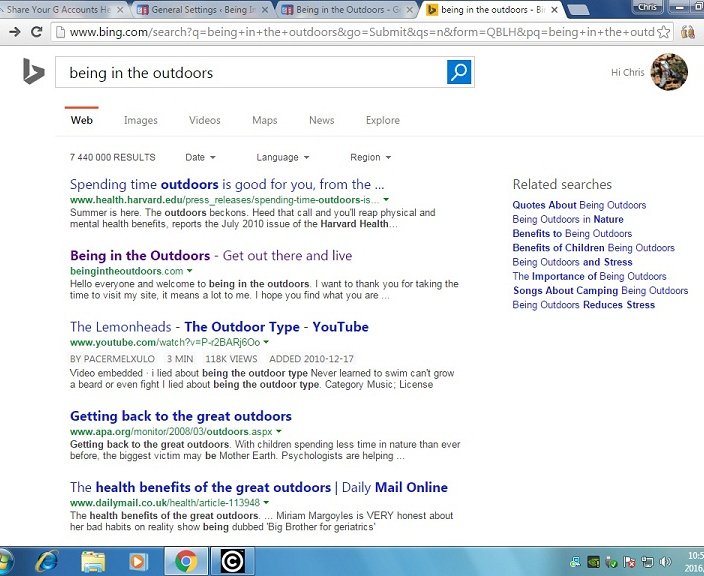Click the browser forward arrow
The image size is (704, 576).
(14, 32)
